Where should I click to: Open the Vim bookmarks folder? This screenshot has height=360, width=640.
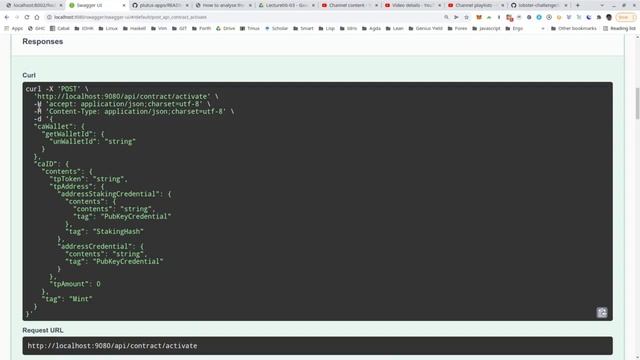pos(159,29)
